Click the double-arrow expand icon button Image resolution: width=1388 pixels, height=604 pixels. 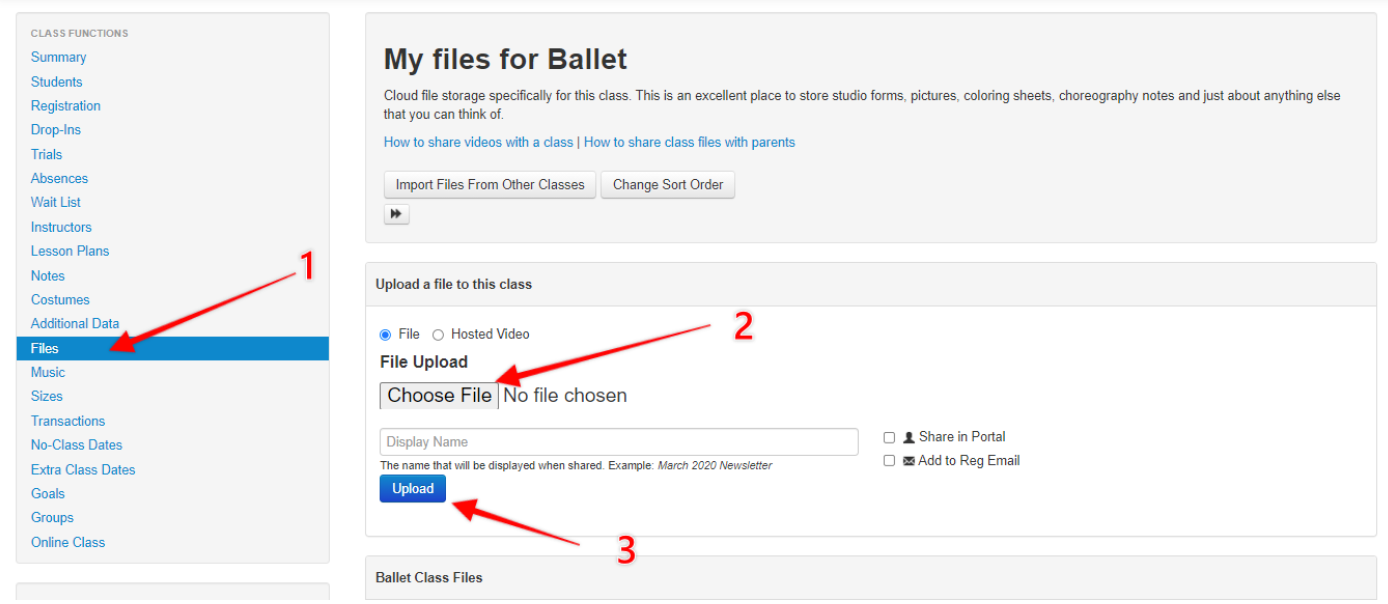click(x=397, y=214)
